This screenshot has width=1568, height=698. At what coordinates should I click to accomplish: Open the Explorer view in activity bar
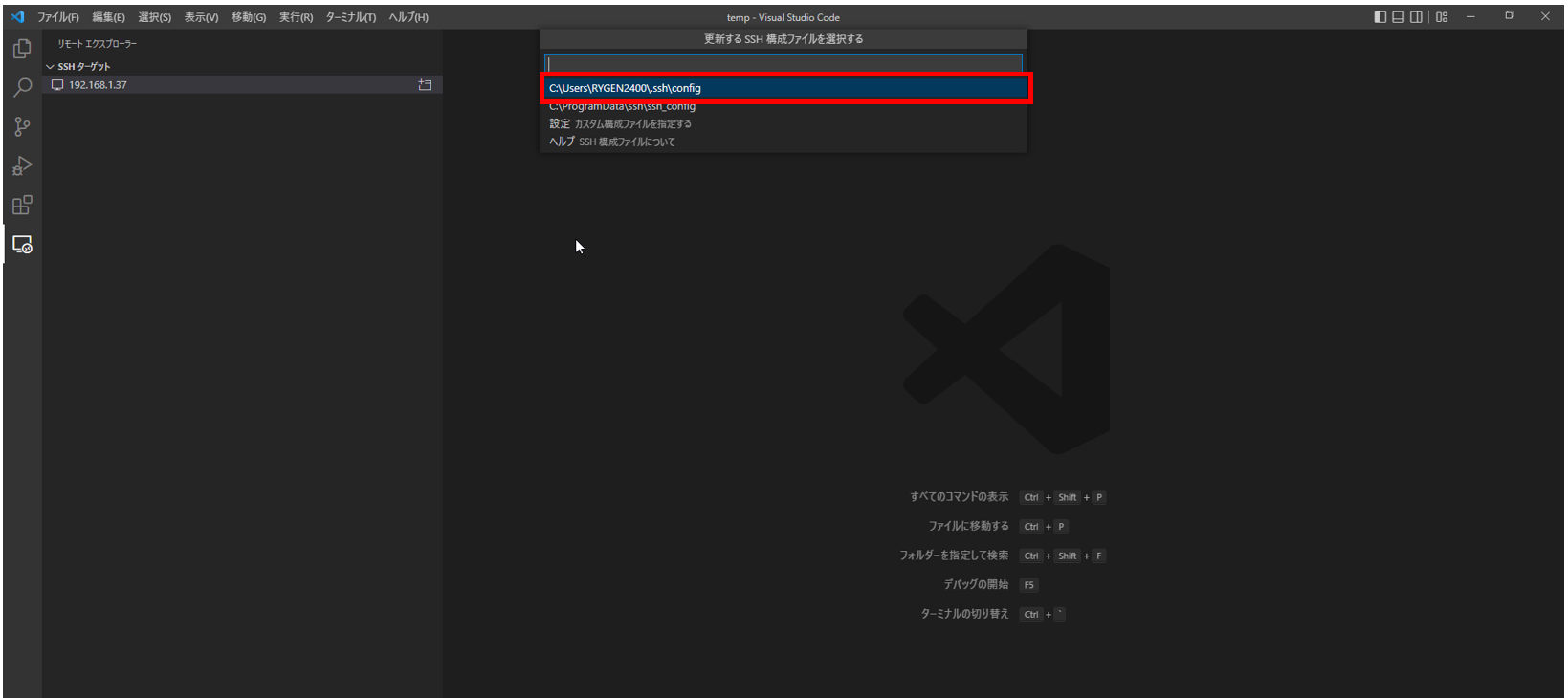pos(22,49)
